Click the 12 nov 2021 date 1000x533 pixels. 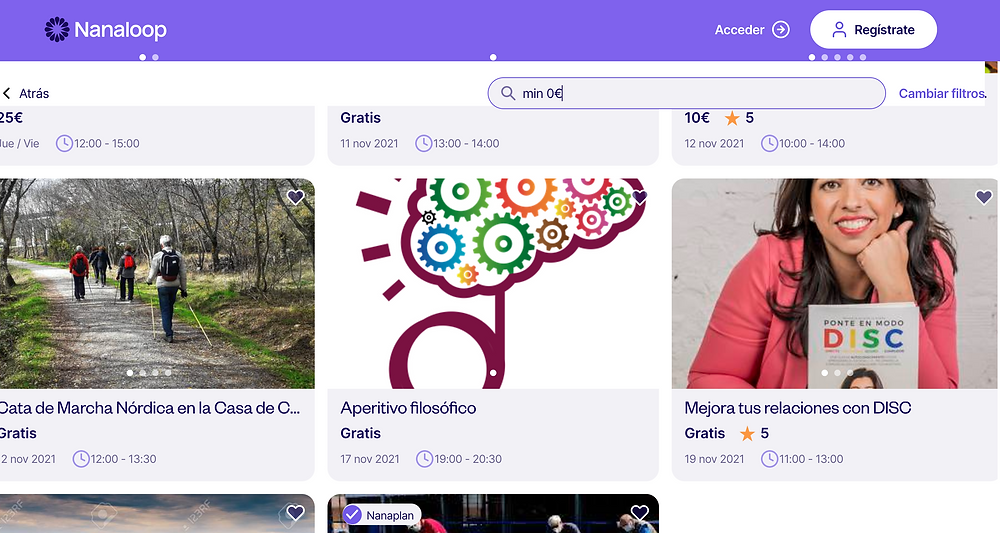714,143
